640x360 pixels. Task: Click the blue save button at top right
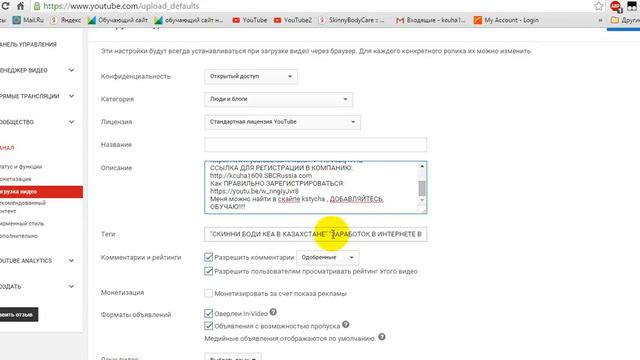pos(623,29)
